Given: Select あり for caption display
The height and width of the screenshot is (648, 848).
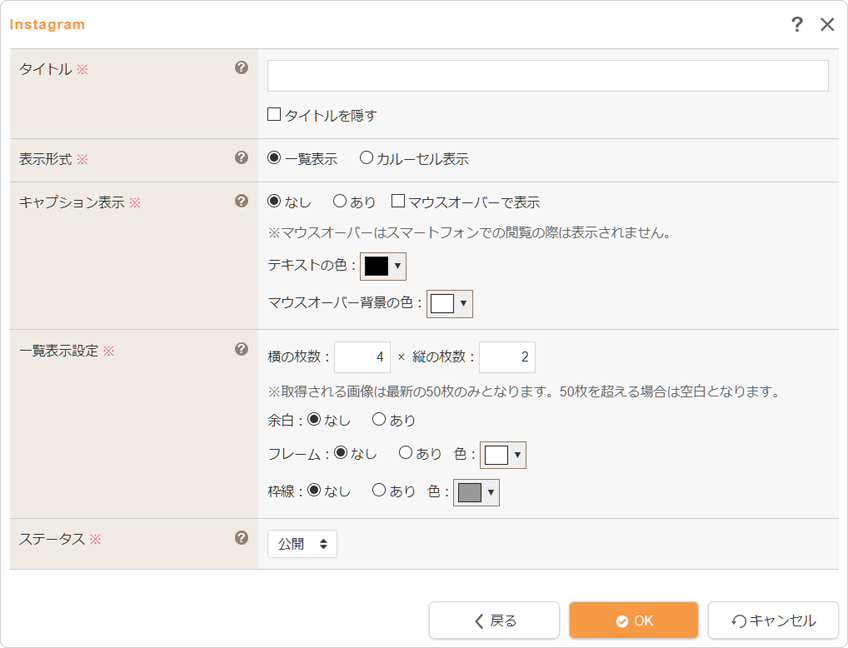Looking at the screenshot, I should [340, 201].
